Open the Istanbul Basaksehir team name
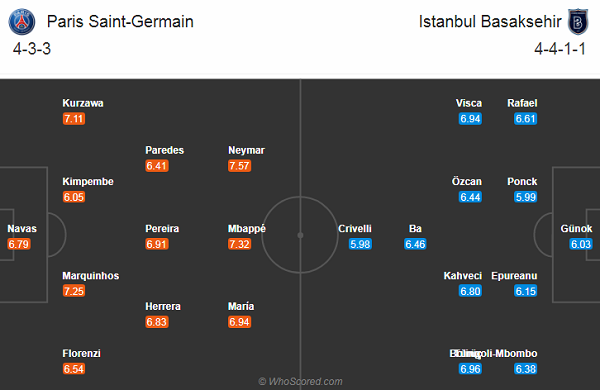 pyautogui.click(x=490, y=21)
